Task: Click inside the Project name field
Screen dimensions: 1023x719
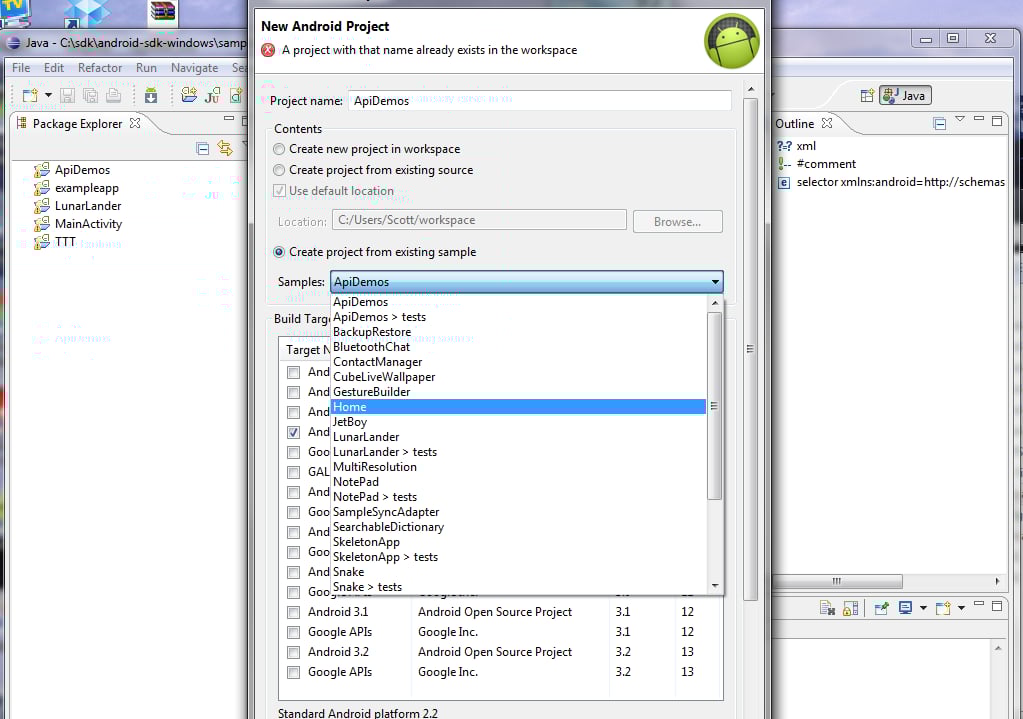Action: [500, 99]
